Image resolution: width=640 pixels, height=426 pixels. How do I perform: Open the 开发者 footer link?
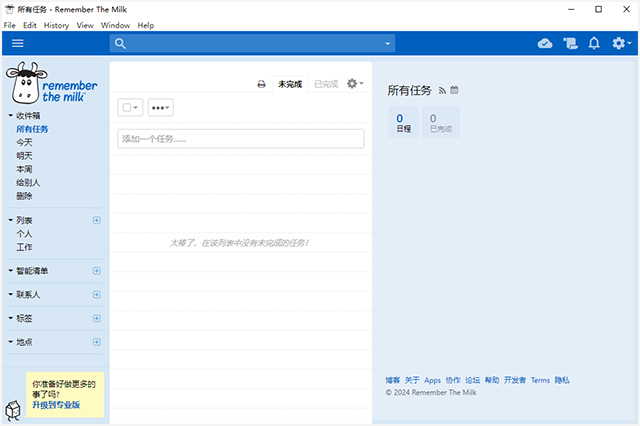515,380
